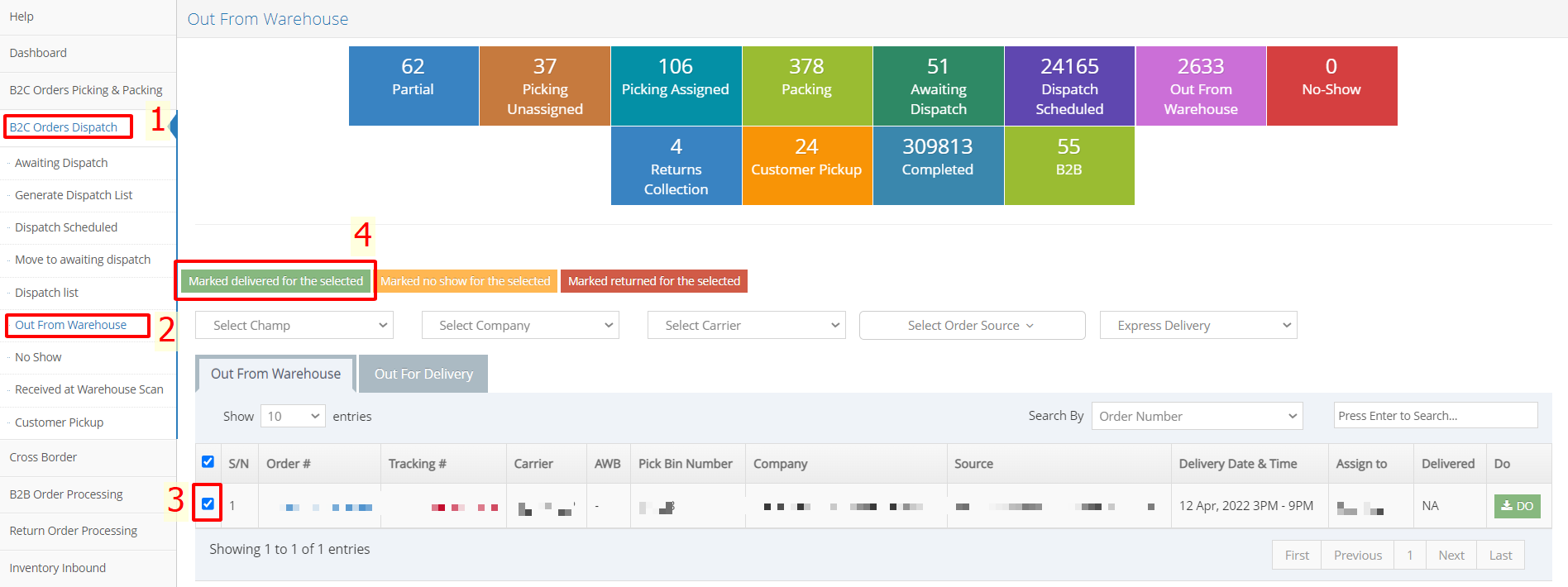Toggle the checkbox for row 1

click(x=208, y=503)
